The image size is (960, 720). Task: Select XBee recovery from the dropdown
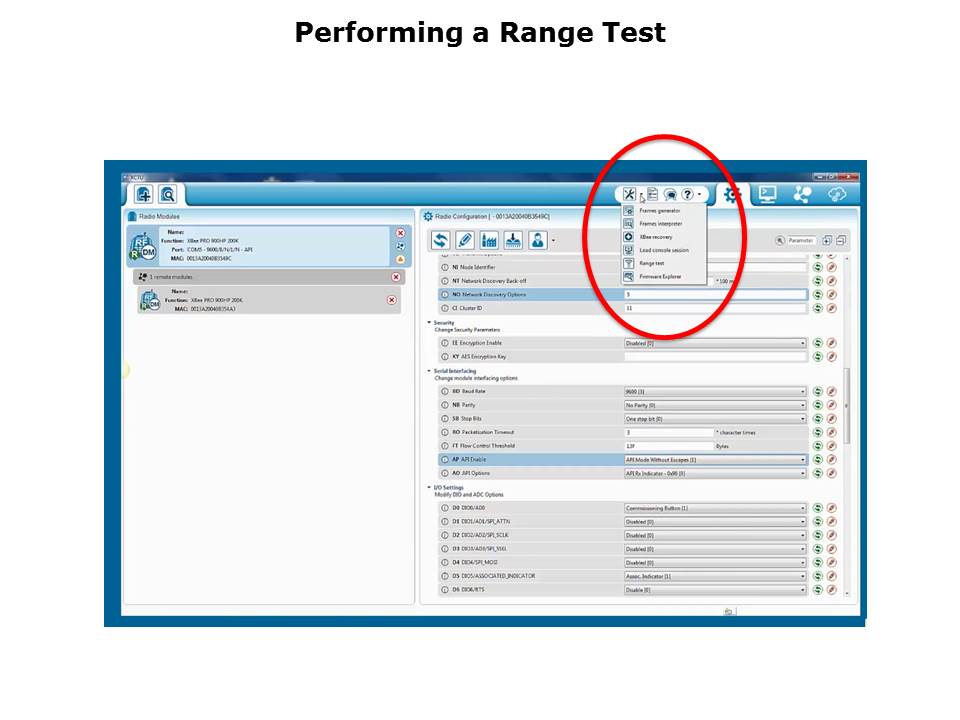pos(656,237)
